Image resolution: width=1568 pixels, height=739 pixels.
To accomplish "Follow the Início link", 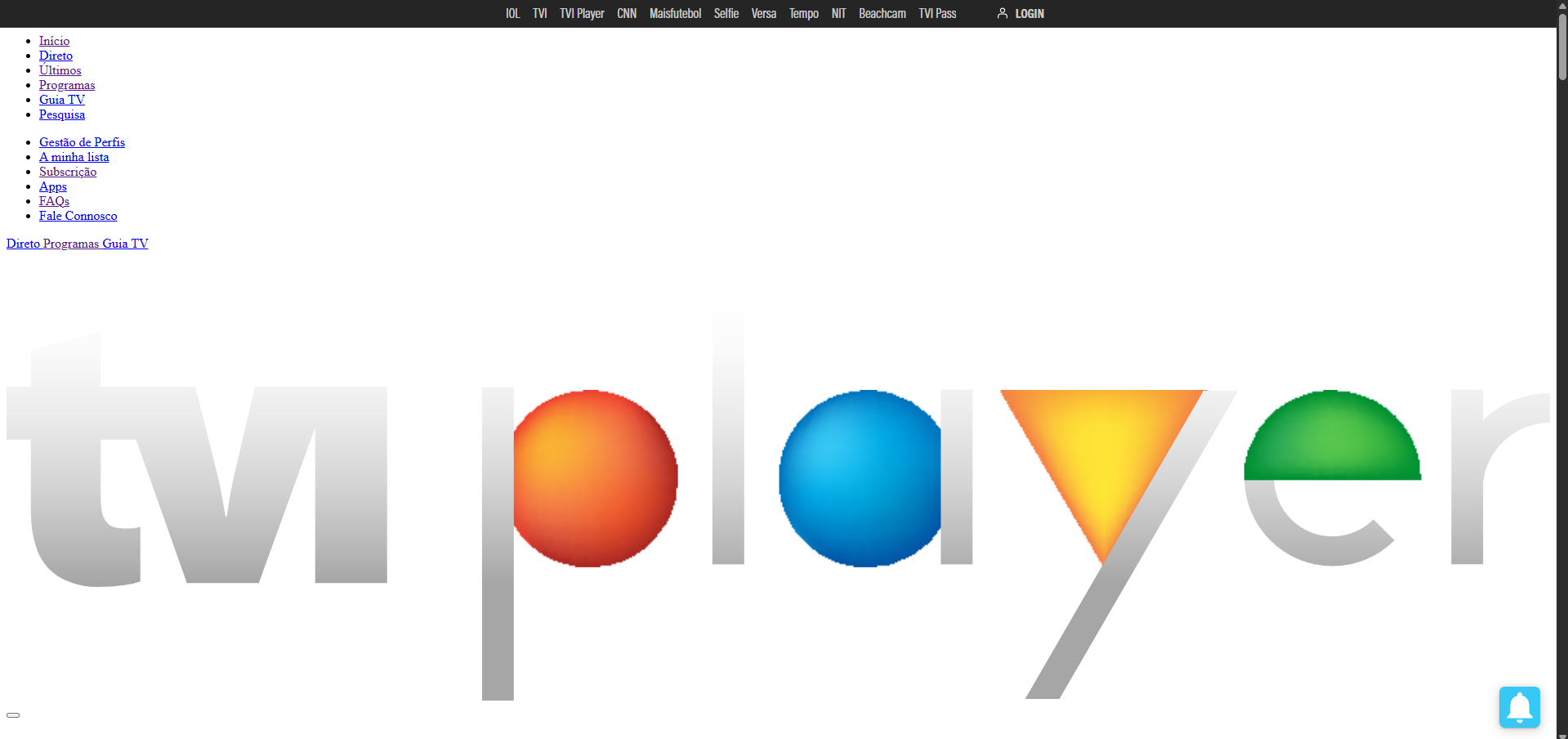I will [x=54, y=41].
